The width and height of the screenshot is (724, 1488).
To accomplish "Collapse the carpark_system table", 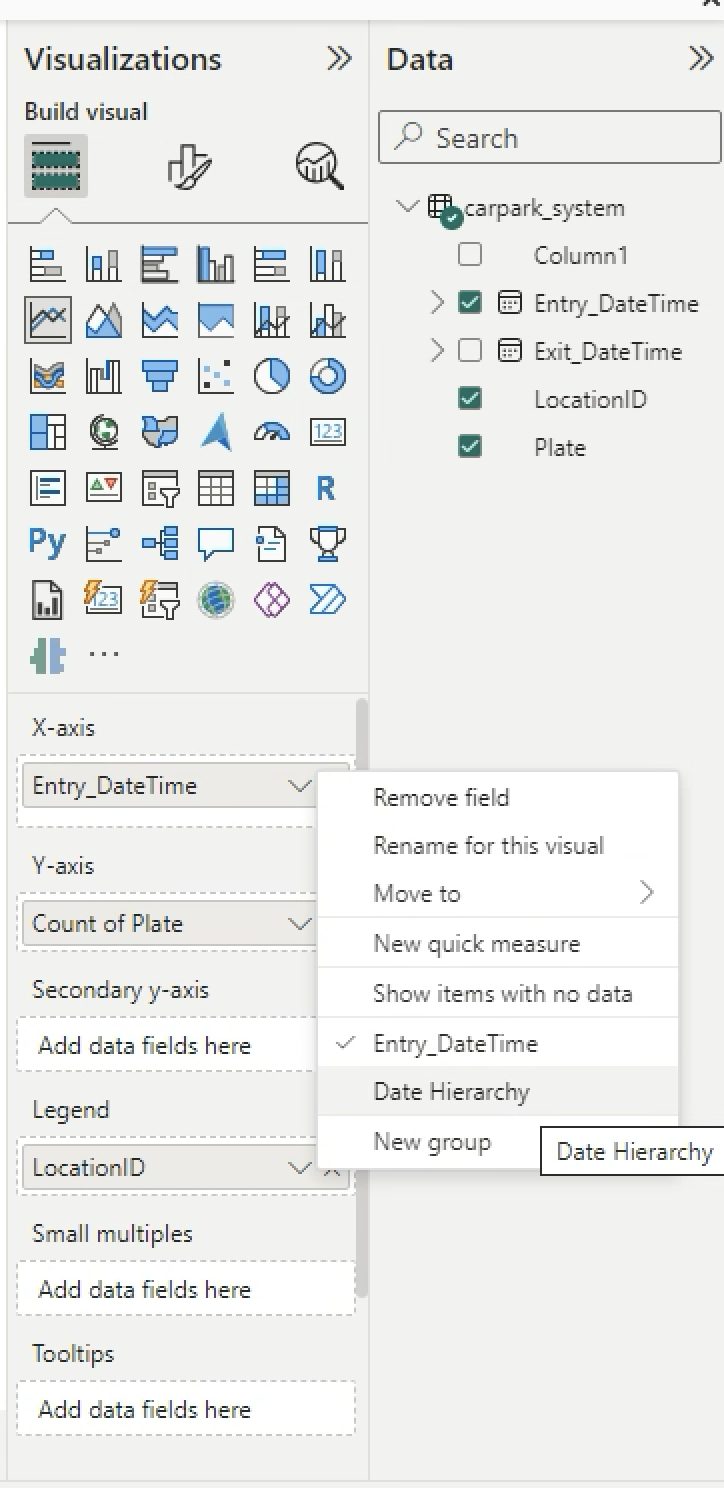I will point(406,207).
